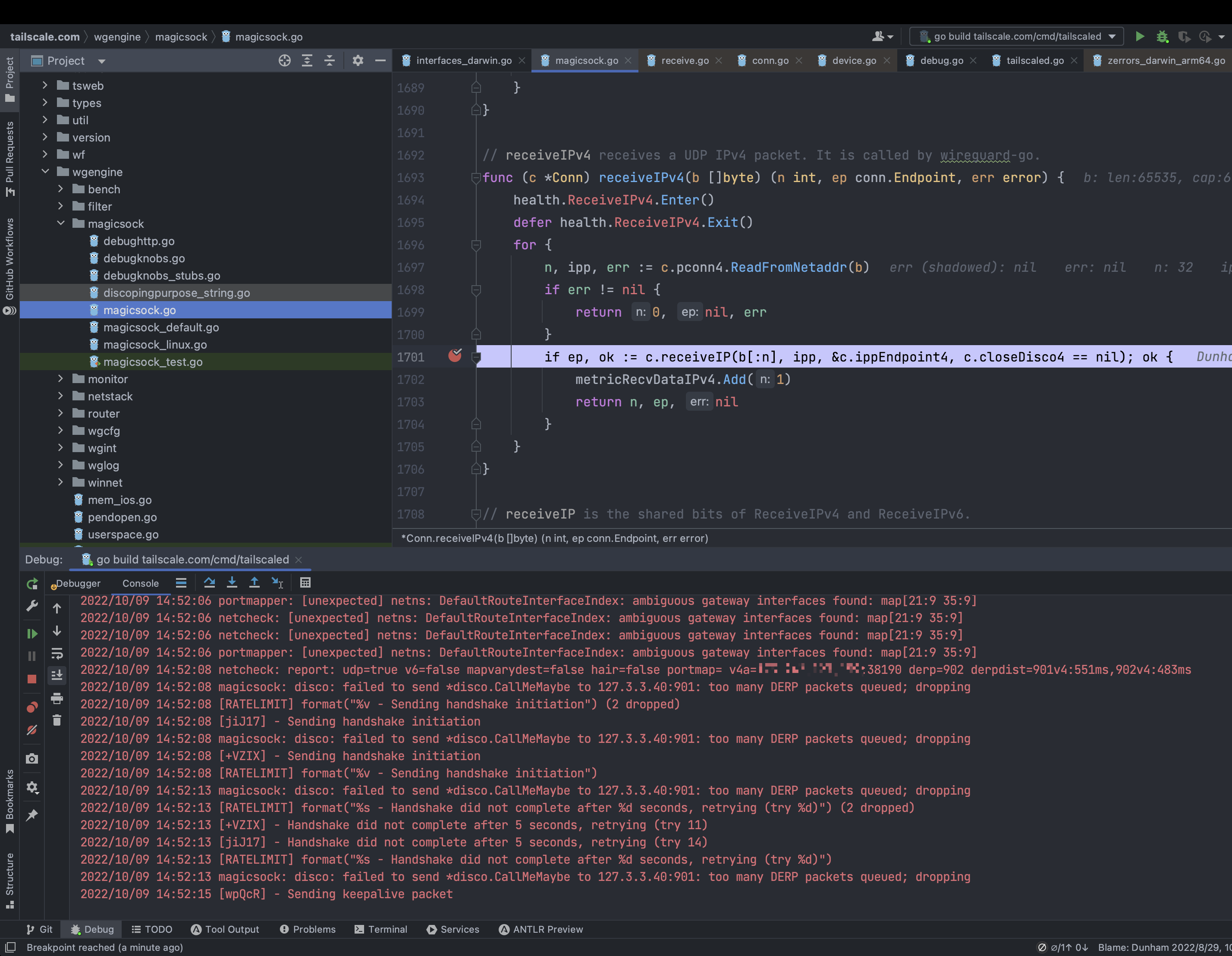Resume program with green play icon
Image resolution: width=1232 pixels, height=956 pixels.
tap(32, 633)
